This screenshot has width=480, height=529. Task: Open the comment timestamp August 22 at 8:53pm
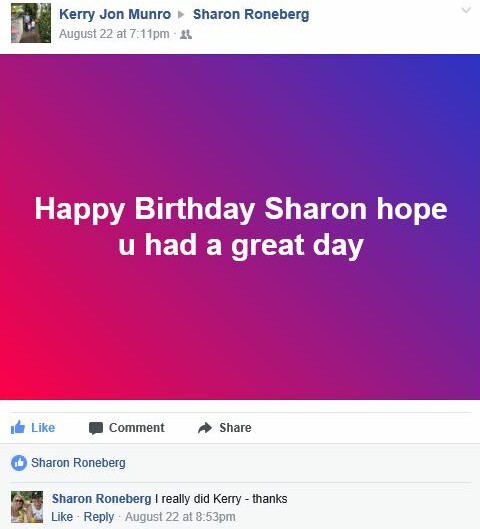click(180, 517)
